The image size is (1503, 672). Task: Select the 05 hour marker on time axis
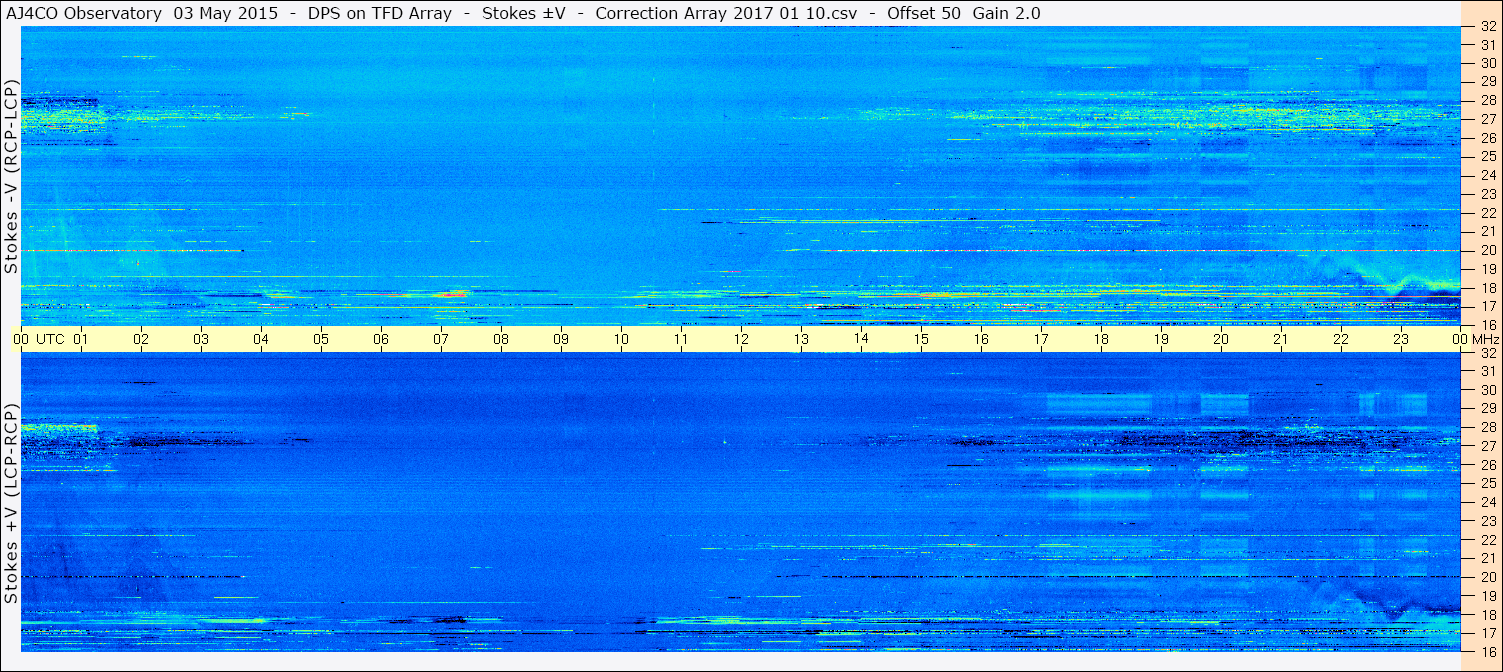tap(321, 339)
